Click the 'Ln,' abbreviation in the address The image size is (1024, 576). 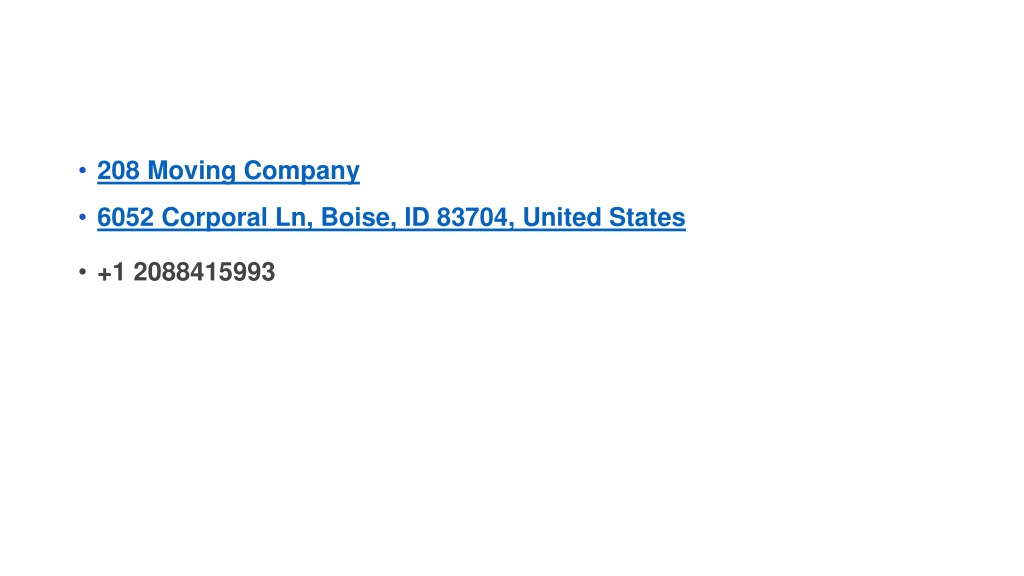(x=294, y=217)
